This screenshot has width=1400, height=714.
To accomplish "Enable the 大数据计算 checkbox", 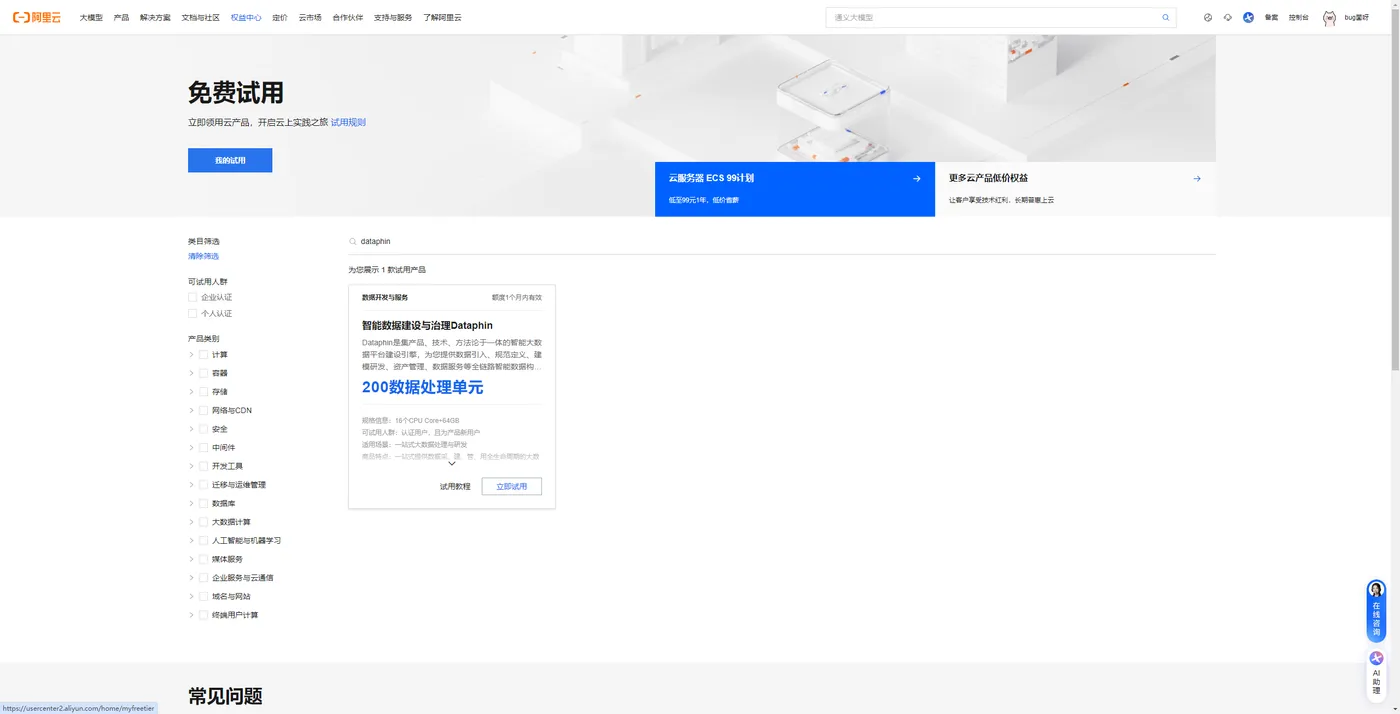I will point(204,522).
